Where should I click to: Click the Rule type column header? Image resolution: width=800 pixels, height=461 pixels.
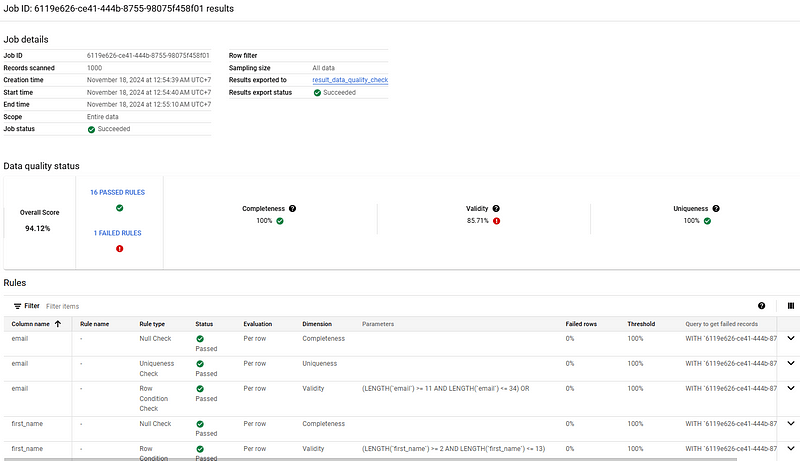[x=152, y=324]
